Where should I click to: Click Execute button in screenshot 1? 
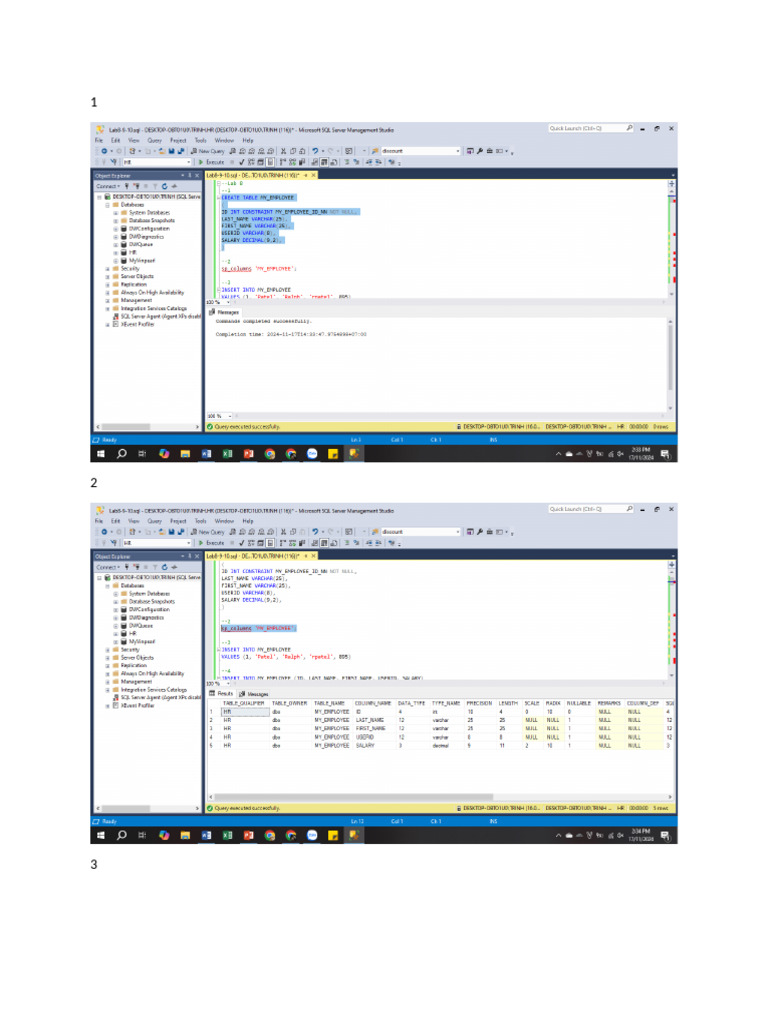point(212,162)
